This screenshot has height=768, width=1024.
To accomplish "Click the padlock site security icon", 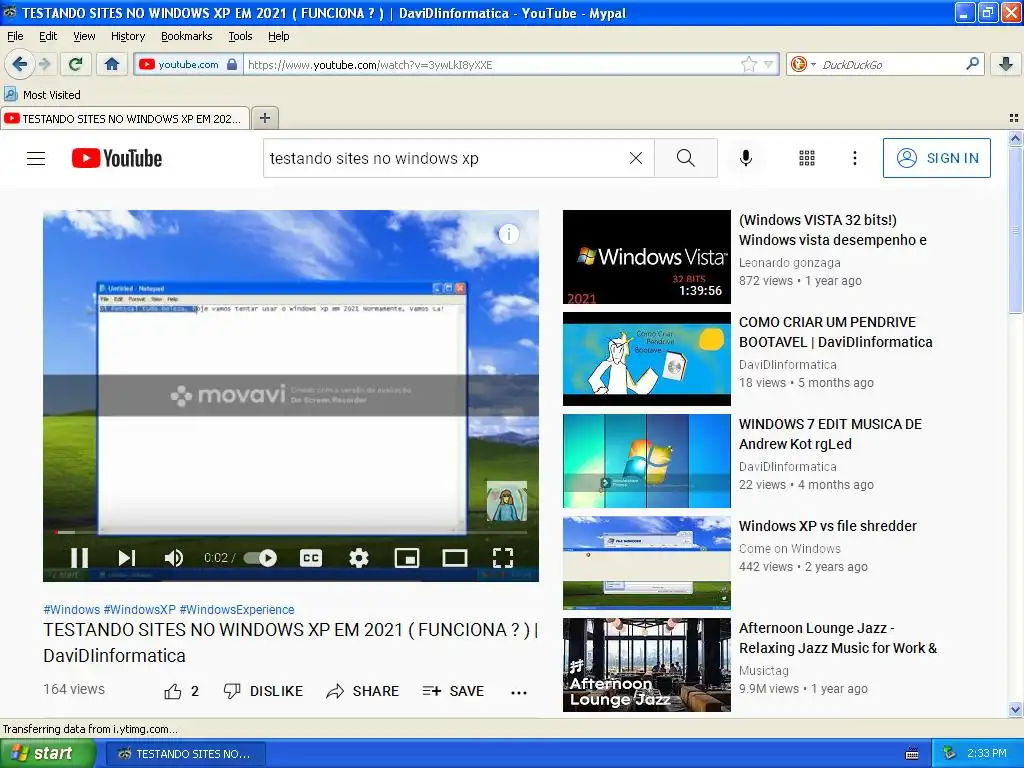I will (x=232, y=64).
